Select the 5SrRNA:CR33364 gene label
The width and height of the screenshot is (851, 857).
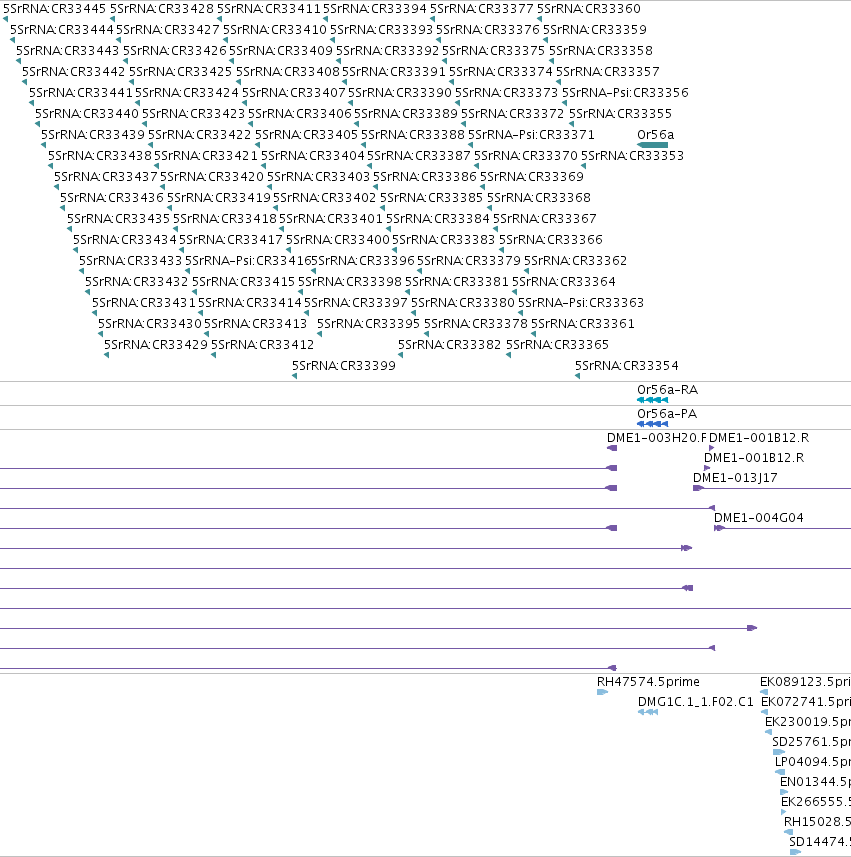[x=564, y=282]
